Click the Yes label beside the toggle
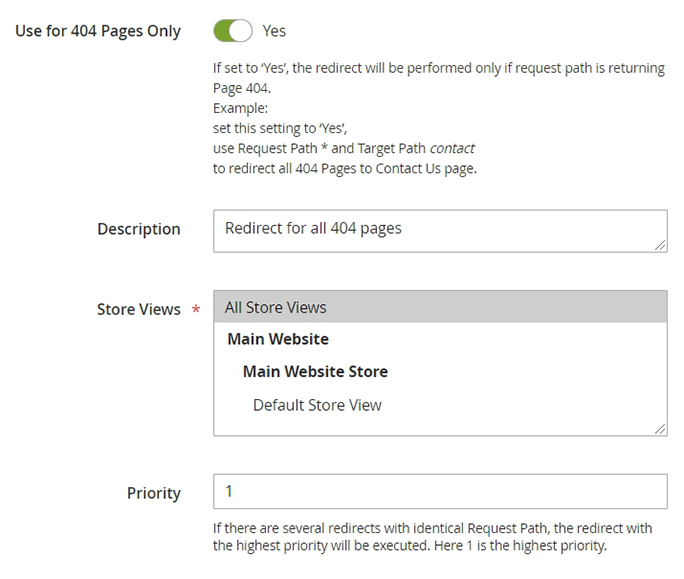684x579 pixels. pyautogui.click(x=274, y=31)
